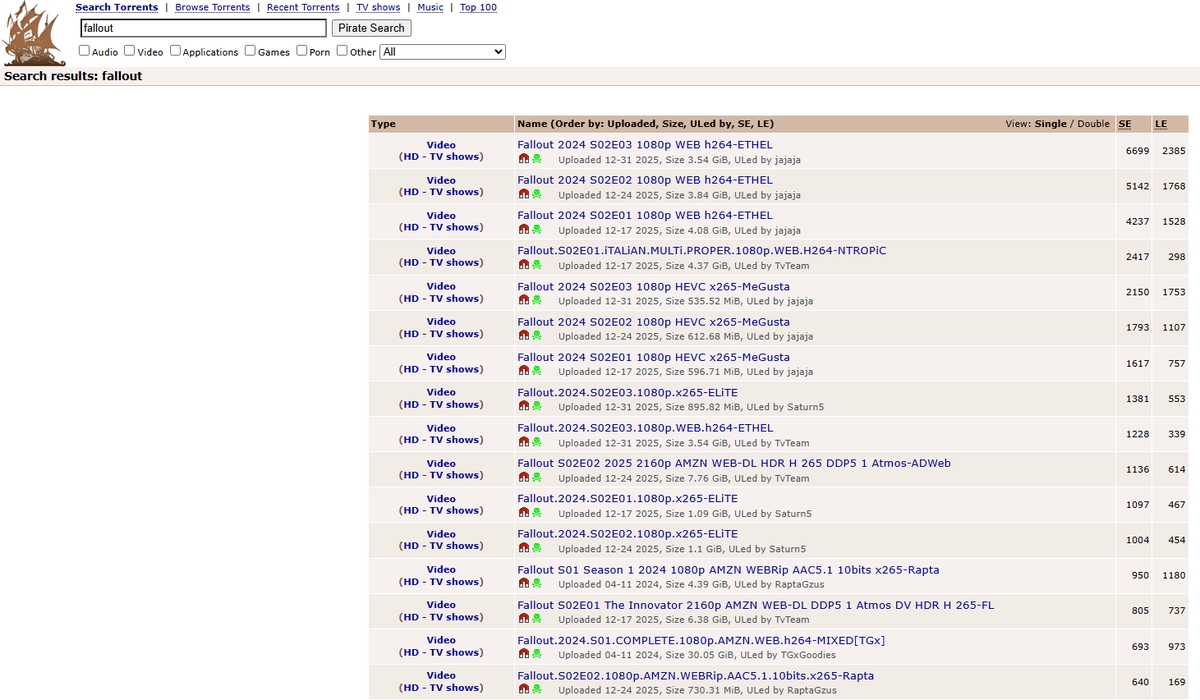Tick the Audio checkbox
The height and width of the screenshot is (700, 1200).
click(x=85, y=51)
